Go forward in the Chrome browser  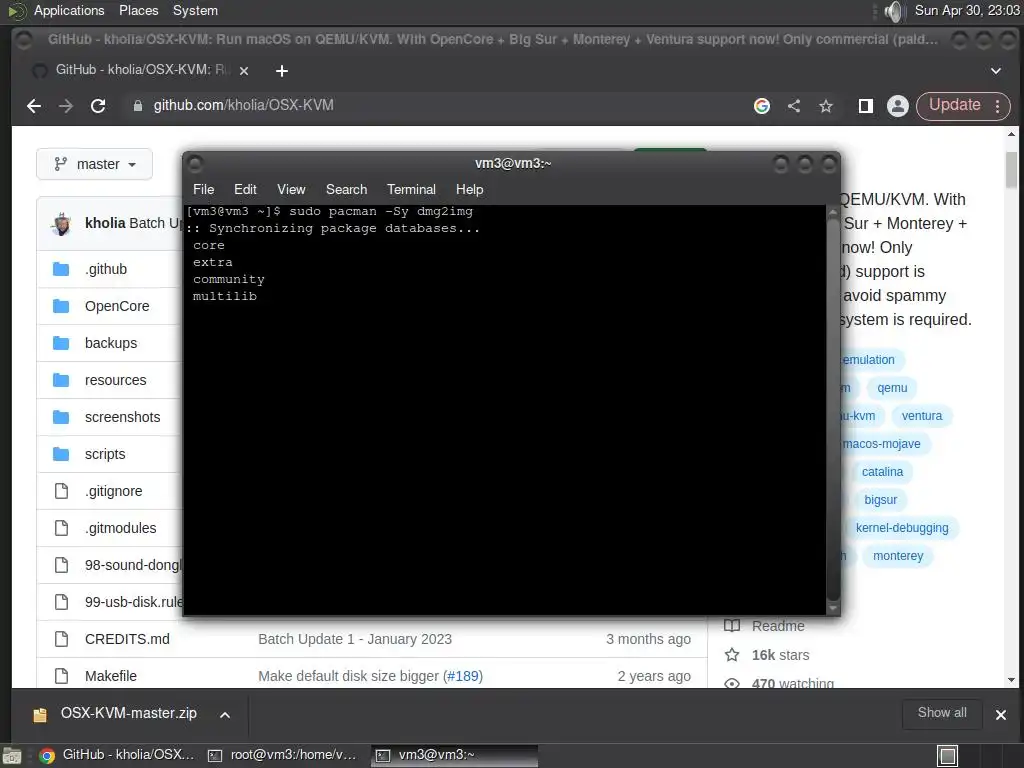(65, 106)
